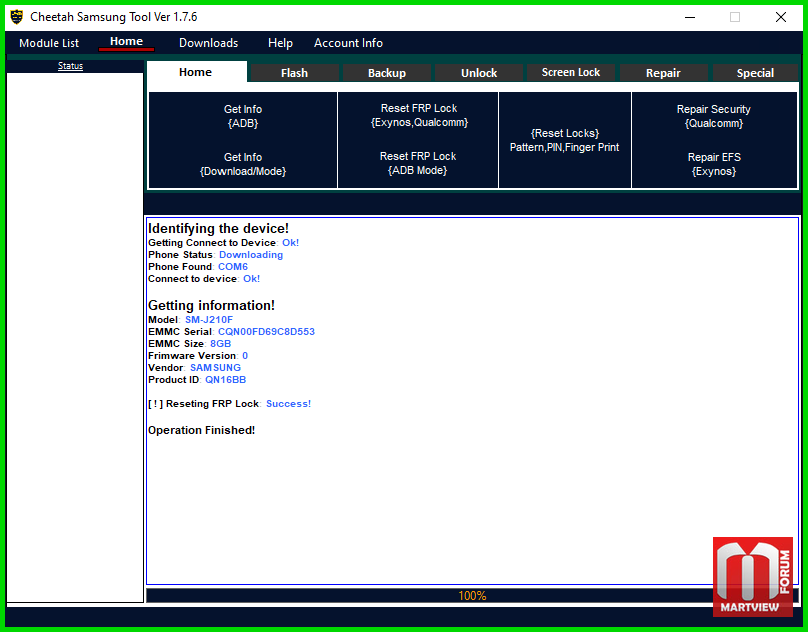Run Get Info {ADB}
Image resolution: width=808 pixels, height=632 pixels.
click(x=243, y=117)
